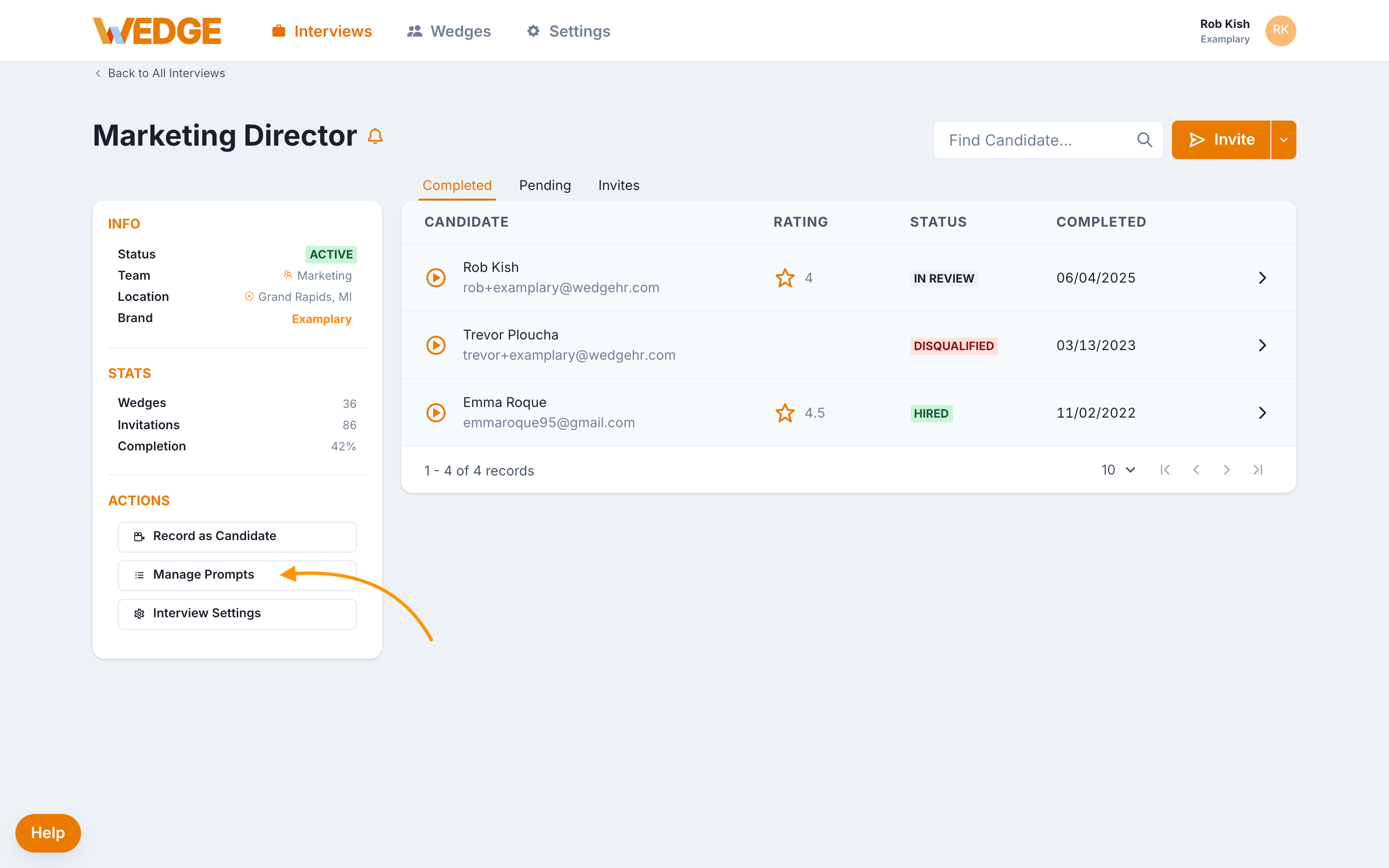Play Emma Roque's interview recording
The width and height of the screenshot is (1389, 868).
click(x=436, y=412)
